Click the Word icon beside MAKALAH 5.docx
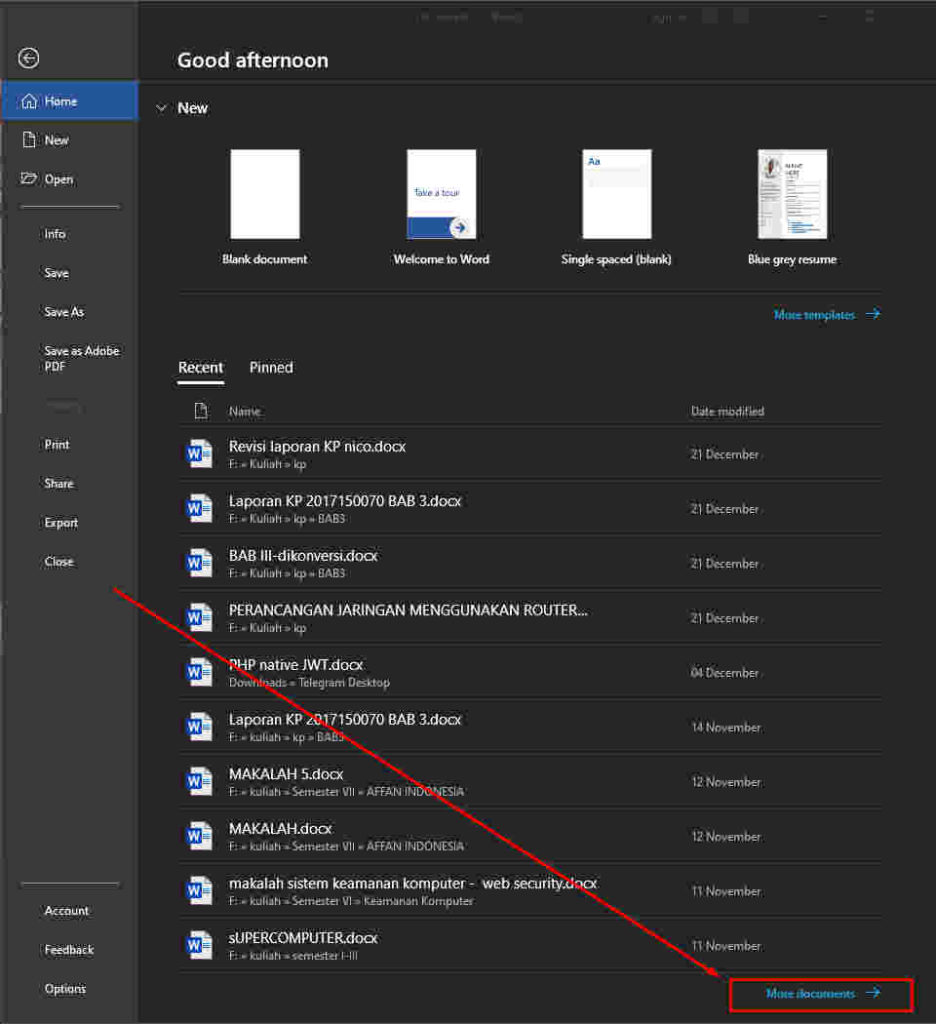Viewport: 936px width, 1024px height. point(199,781)
